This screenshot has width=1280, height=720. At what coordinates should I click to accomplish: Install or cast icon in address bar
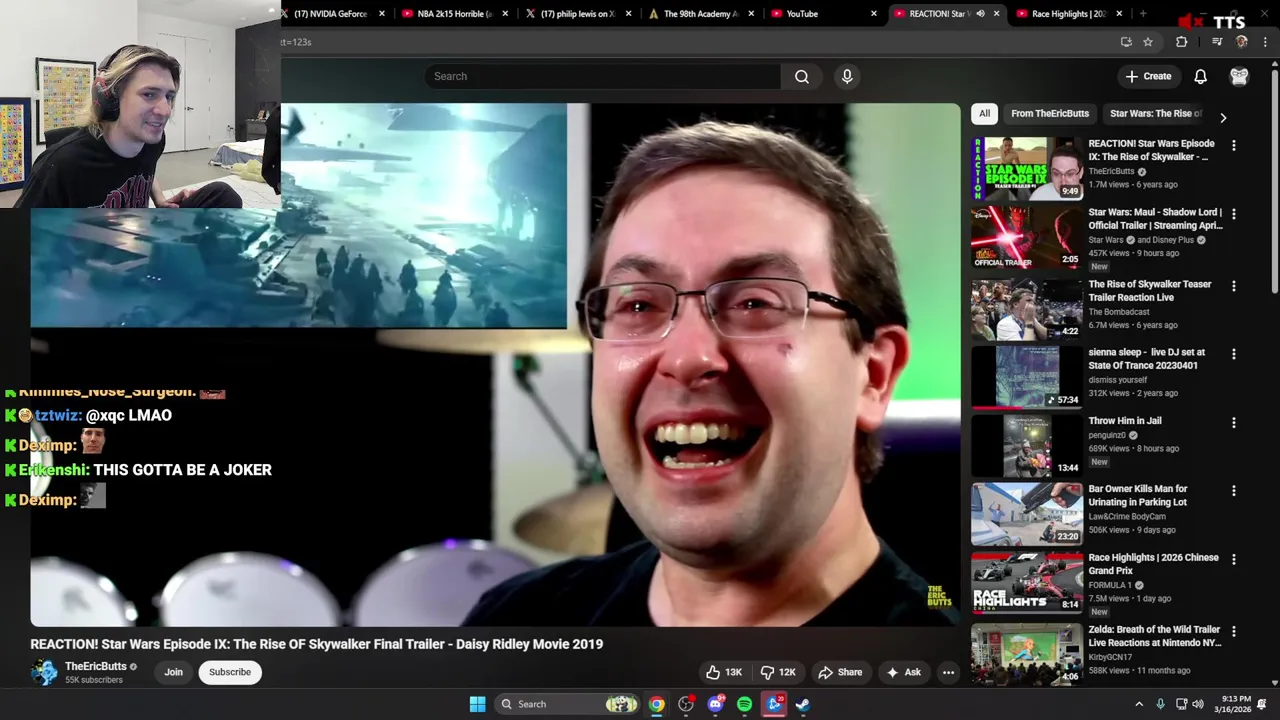coord(1126,42)
